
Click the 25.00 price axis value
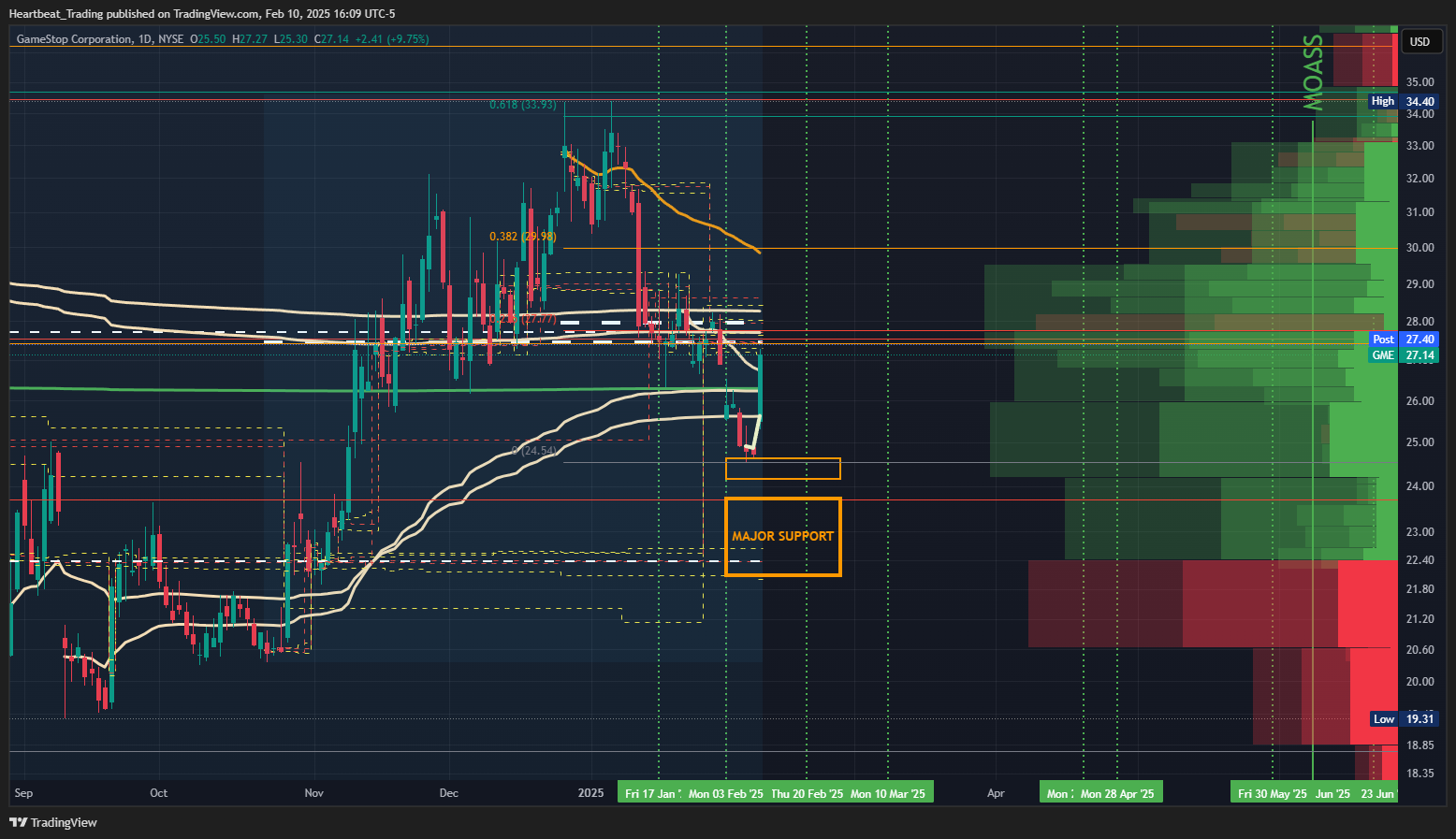1420,442
